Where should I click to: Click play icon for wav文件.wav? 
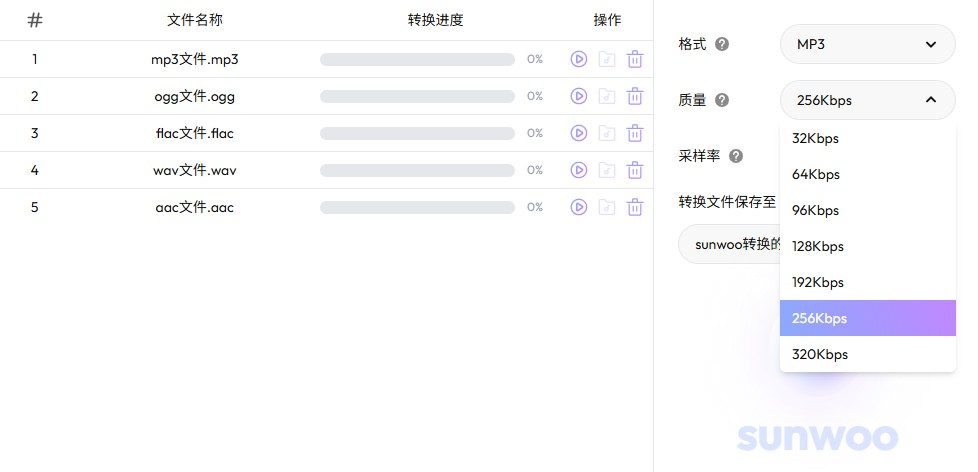578,170
